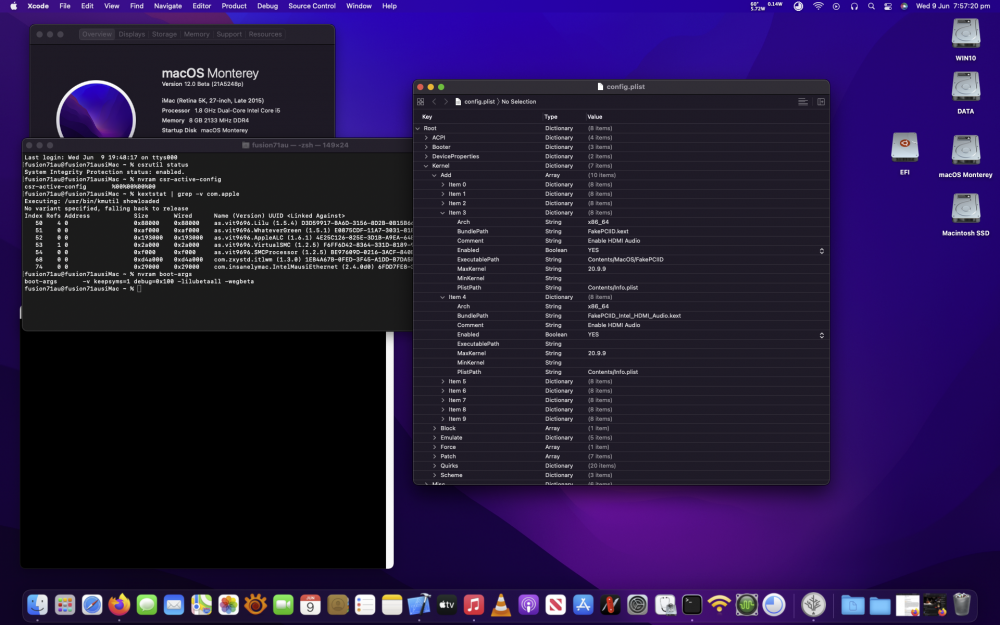
Task: Open System Preferences in dock
Action: [637, 605]
